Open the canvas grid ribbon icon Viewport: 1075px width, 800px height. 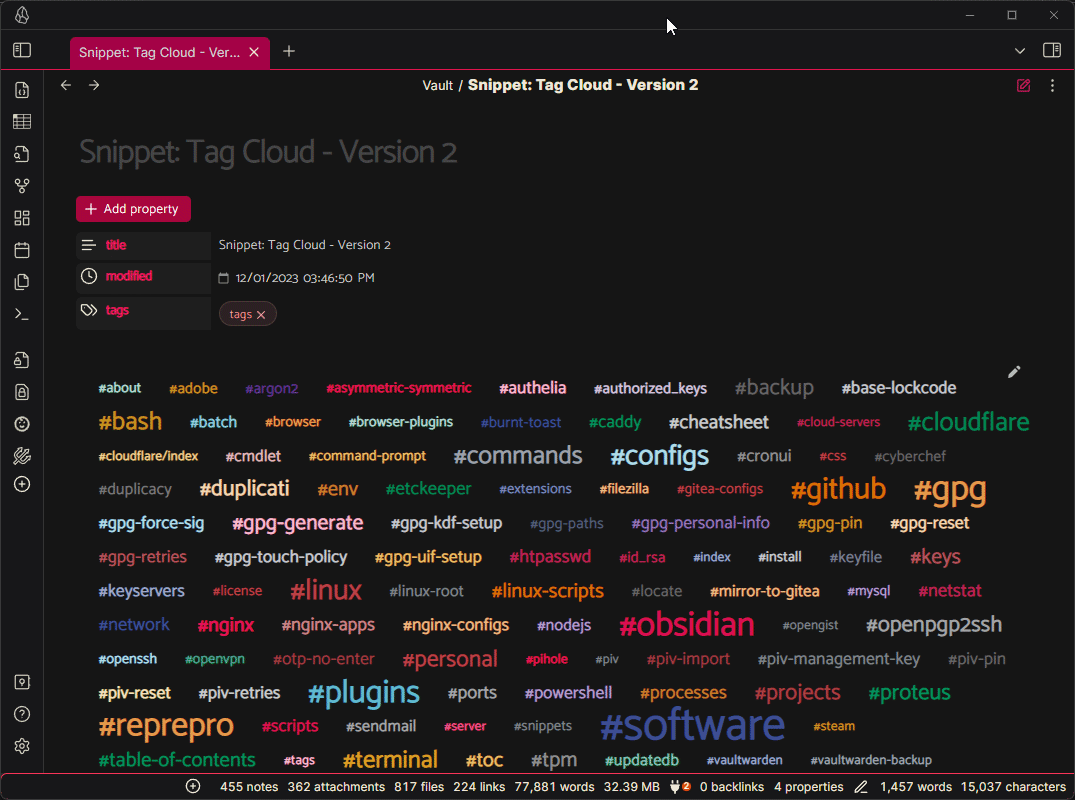(x=22, y=218)
